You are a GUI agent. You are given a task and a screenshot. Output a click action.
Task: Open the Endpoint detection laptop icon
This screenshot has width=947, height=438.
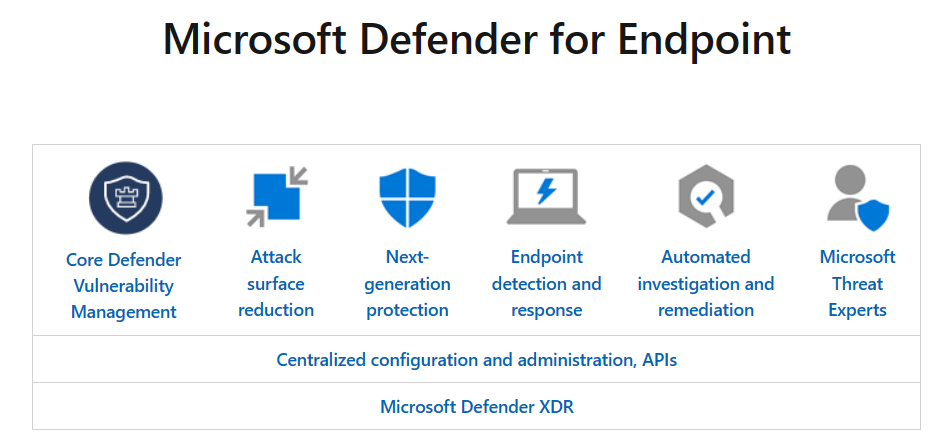[546, 197]
